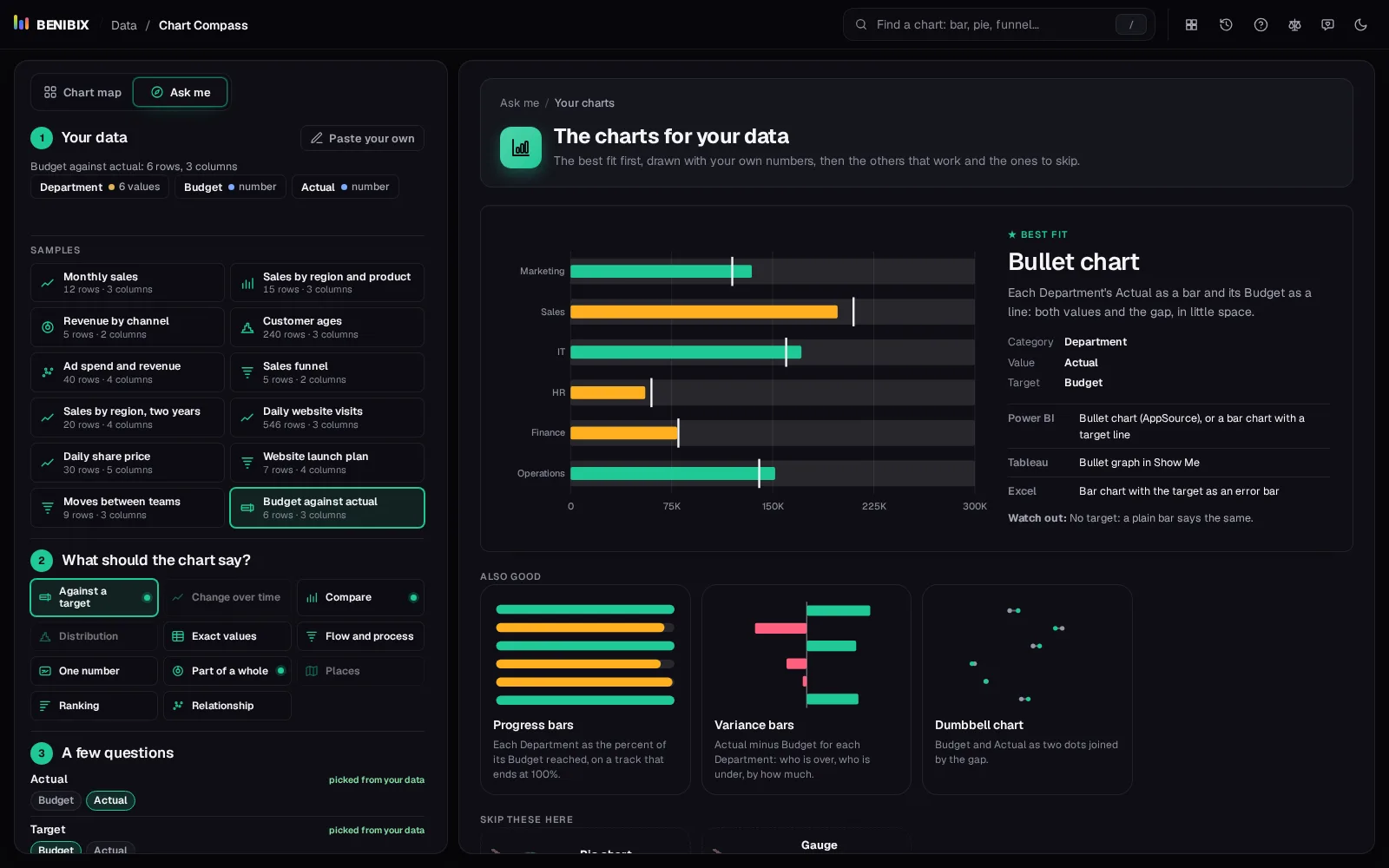The image size is (1389, 868).
Task: Select the Actual number column chip
Action: point(345,187)
